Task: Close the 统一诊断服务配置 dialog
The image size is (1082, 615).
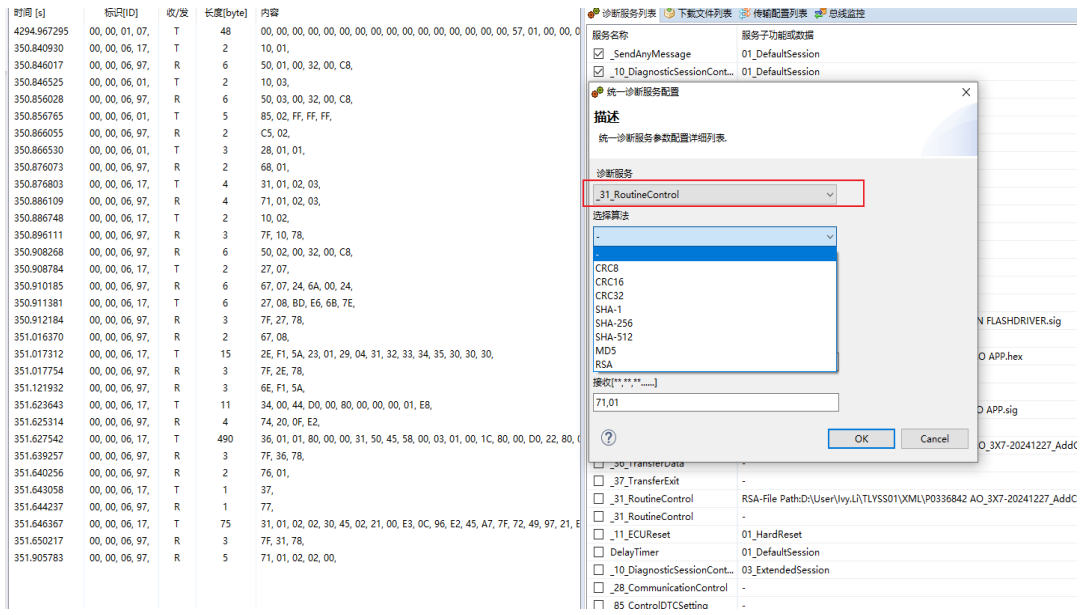Action: pos(965,92)
